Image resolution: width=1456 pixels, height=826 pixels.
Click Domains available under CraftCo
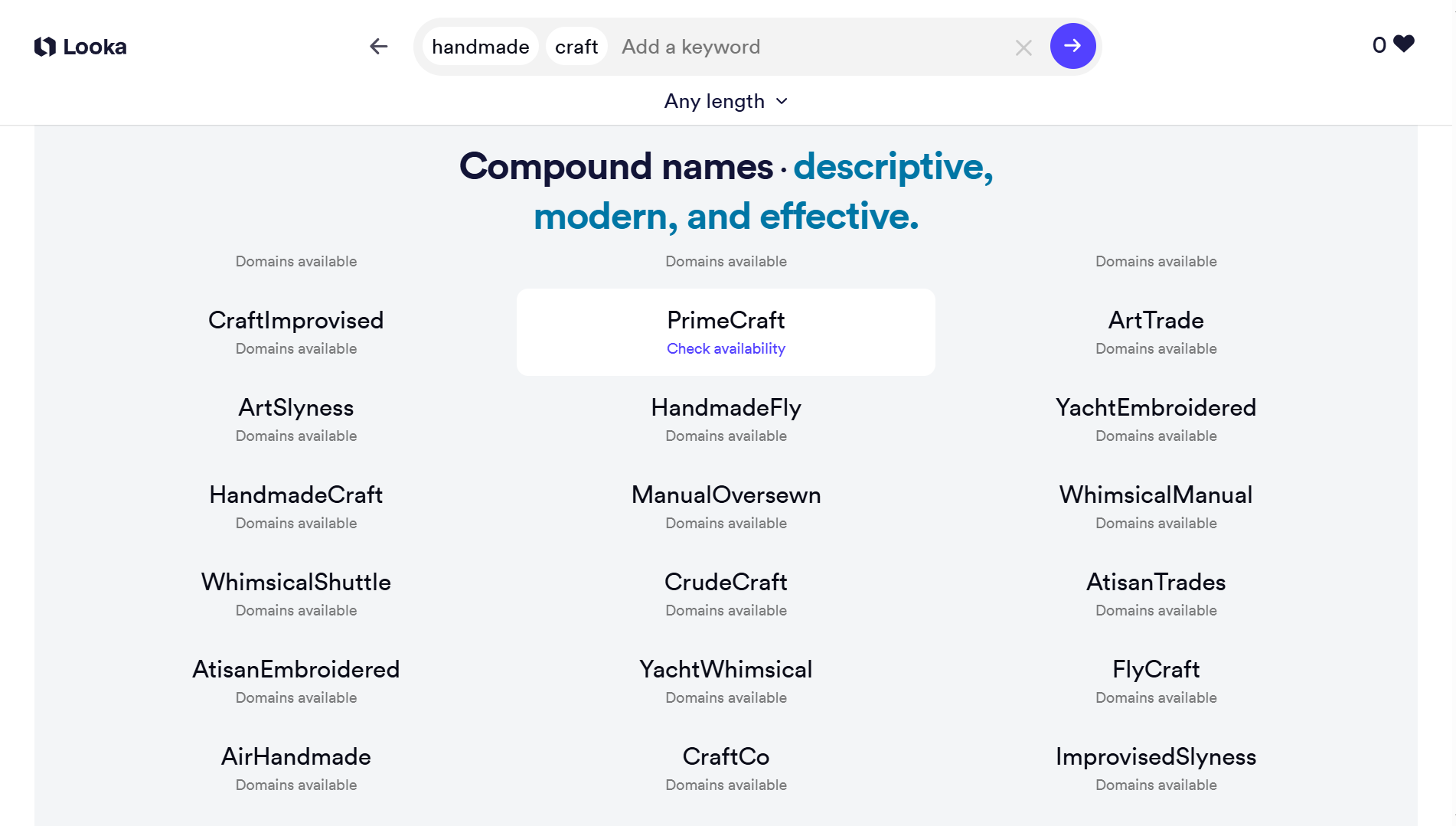coord(726,785)
